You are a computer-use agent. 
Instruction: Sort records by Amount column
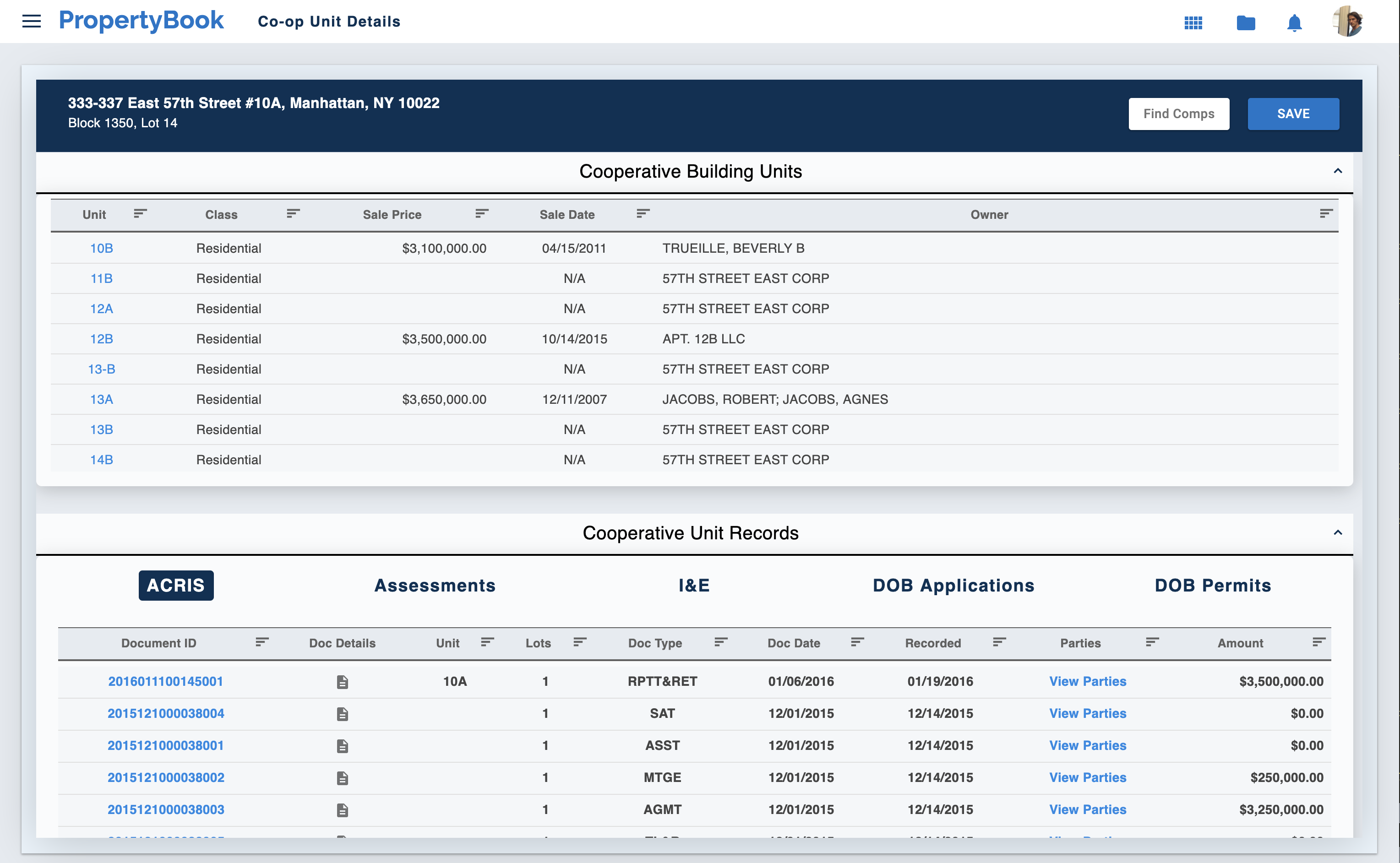click(x=1319, y=642)
